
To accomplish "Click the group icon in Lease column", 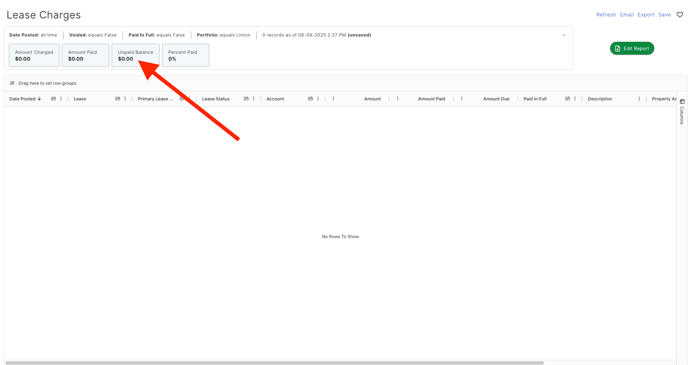I will click(118, 99).
